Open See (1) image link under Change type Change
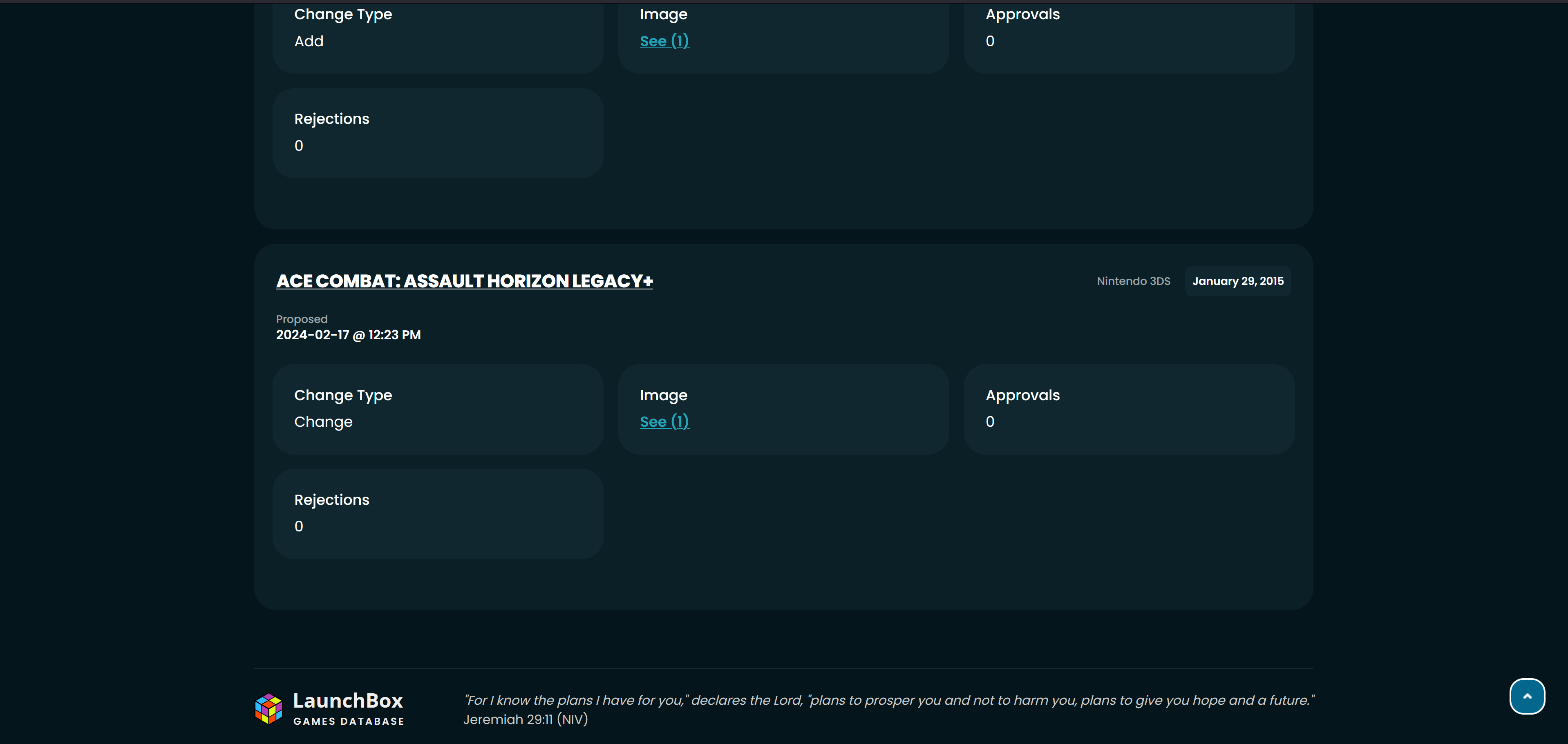This screenshot has height=744, width=1568. pyautogui.click(x=664, y=421)
